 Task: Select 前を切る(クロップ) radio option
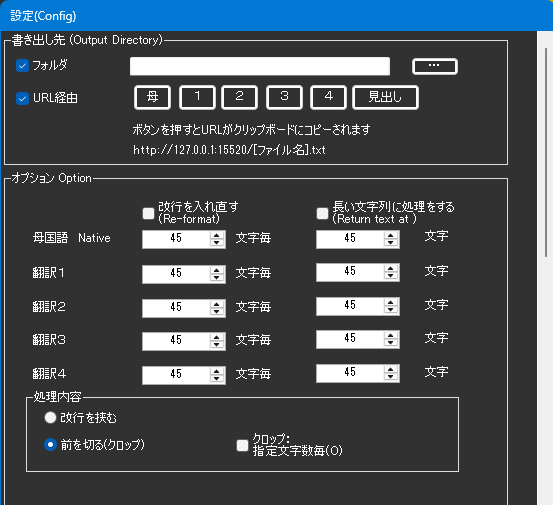50,444
